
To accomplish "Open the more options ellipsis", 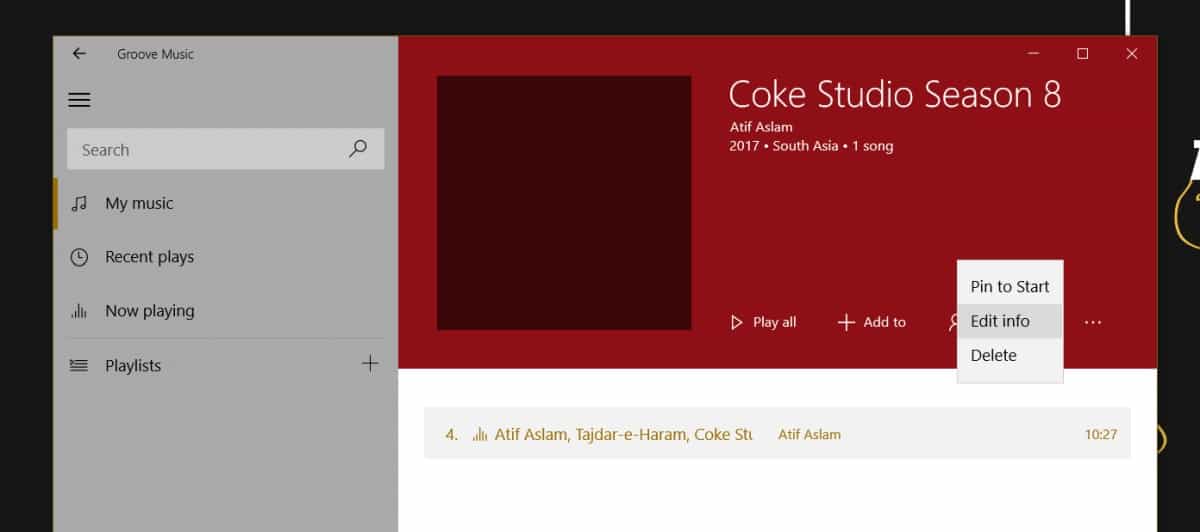I will (1093, 322).
